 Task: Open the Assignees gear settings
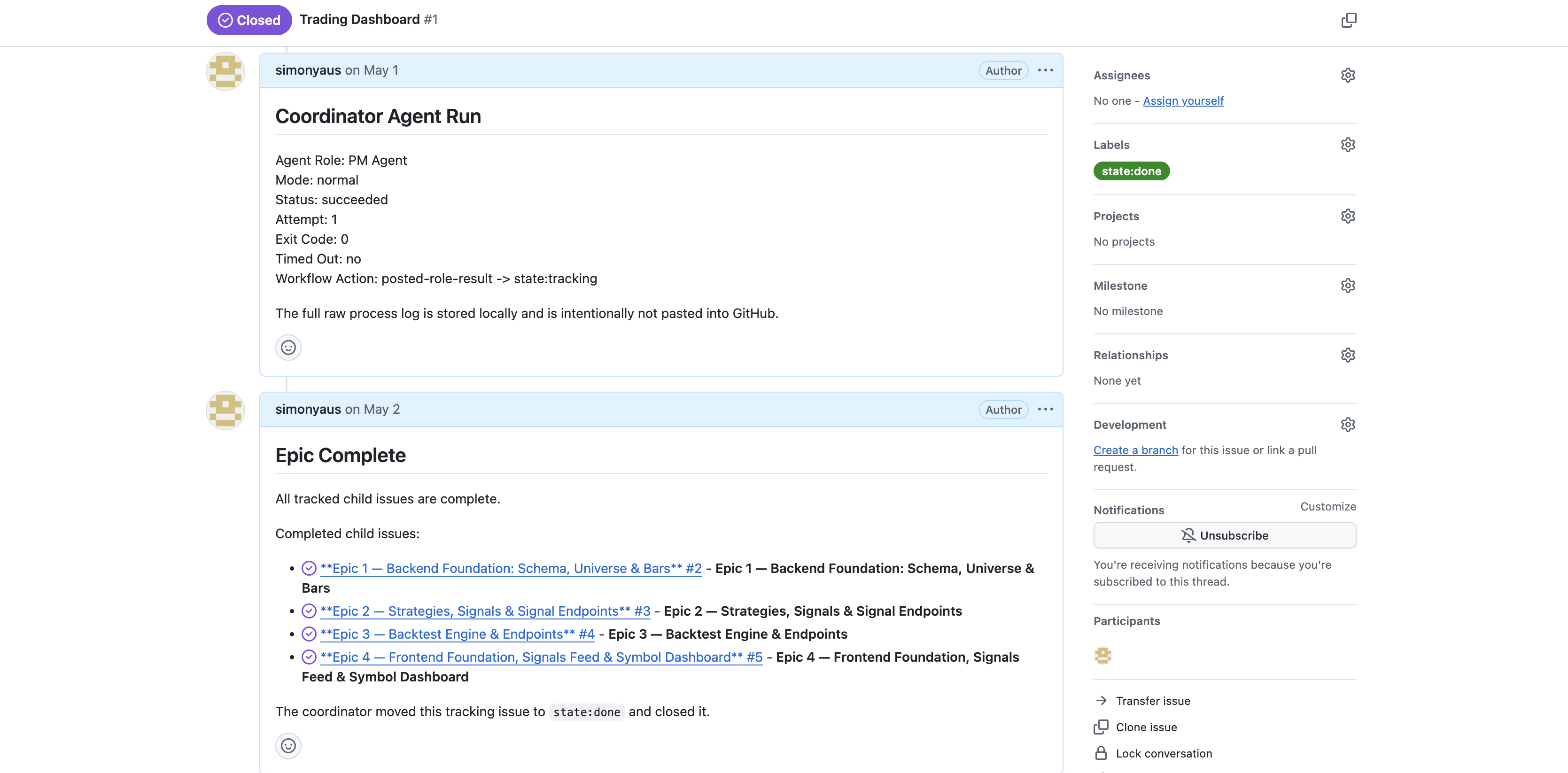(x=1348, y=75)
